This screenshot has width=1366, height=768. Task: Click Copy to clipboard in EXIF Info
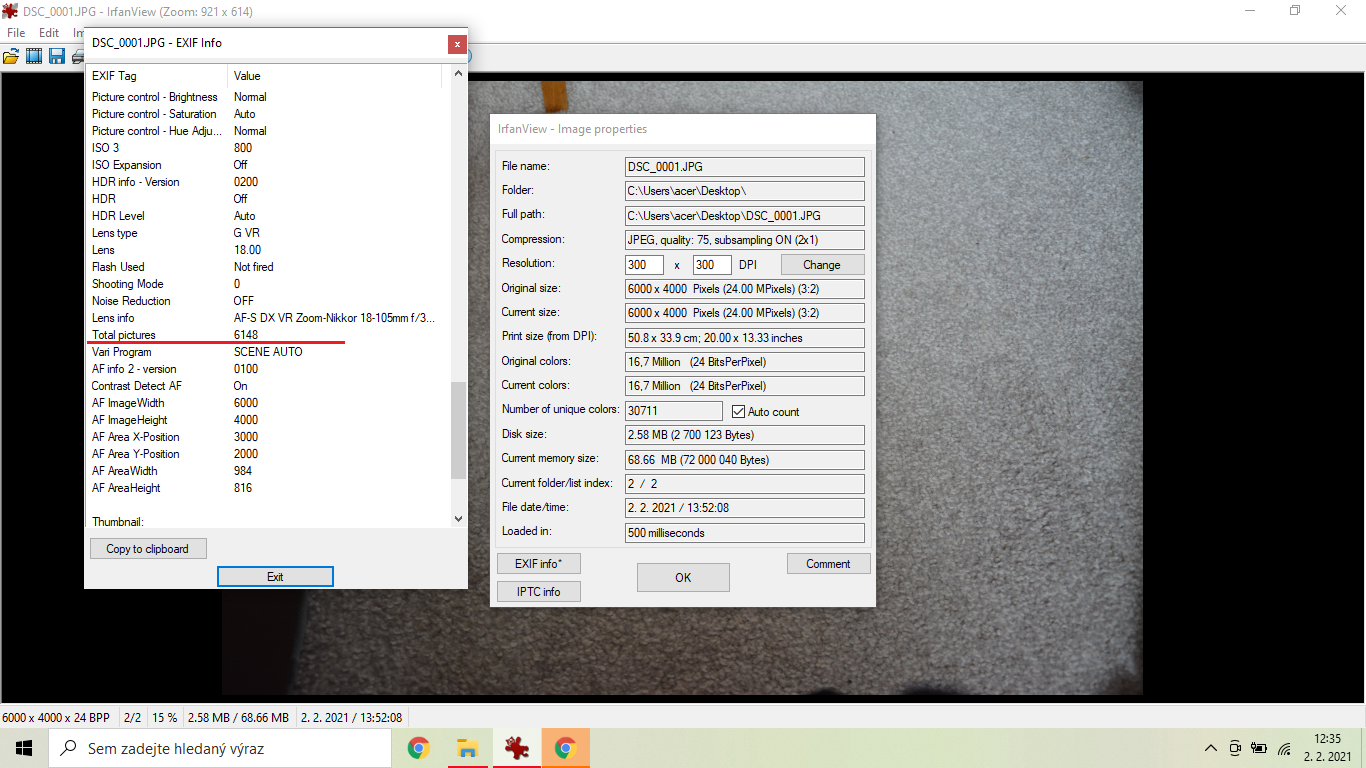click(x=148, y=549)
